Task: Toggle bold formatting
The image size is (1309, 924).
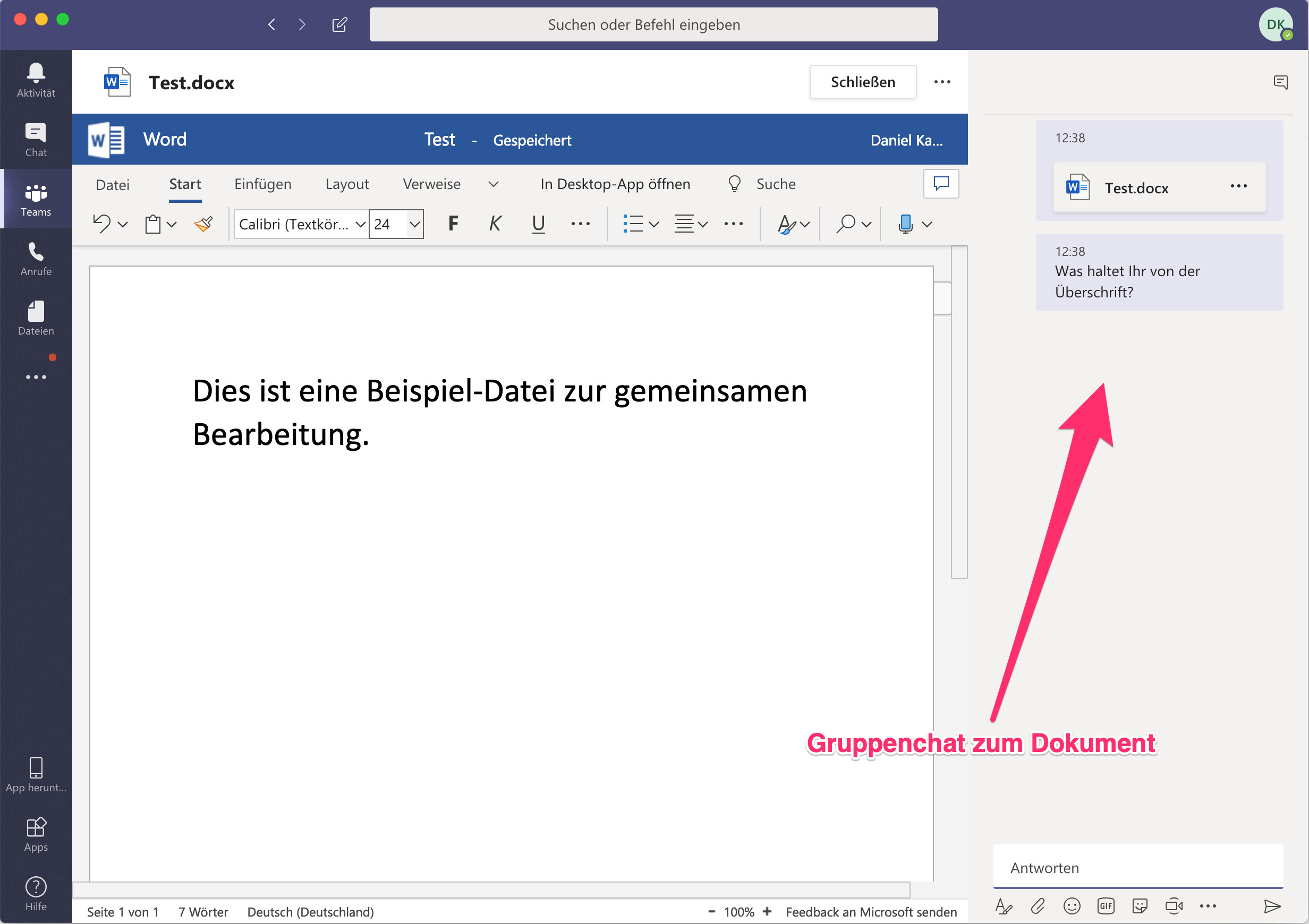Action: (453, 224)
